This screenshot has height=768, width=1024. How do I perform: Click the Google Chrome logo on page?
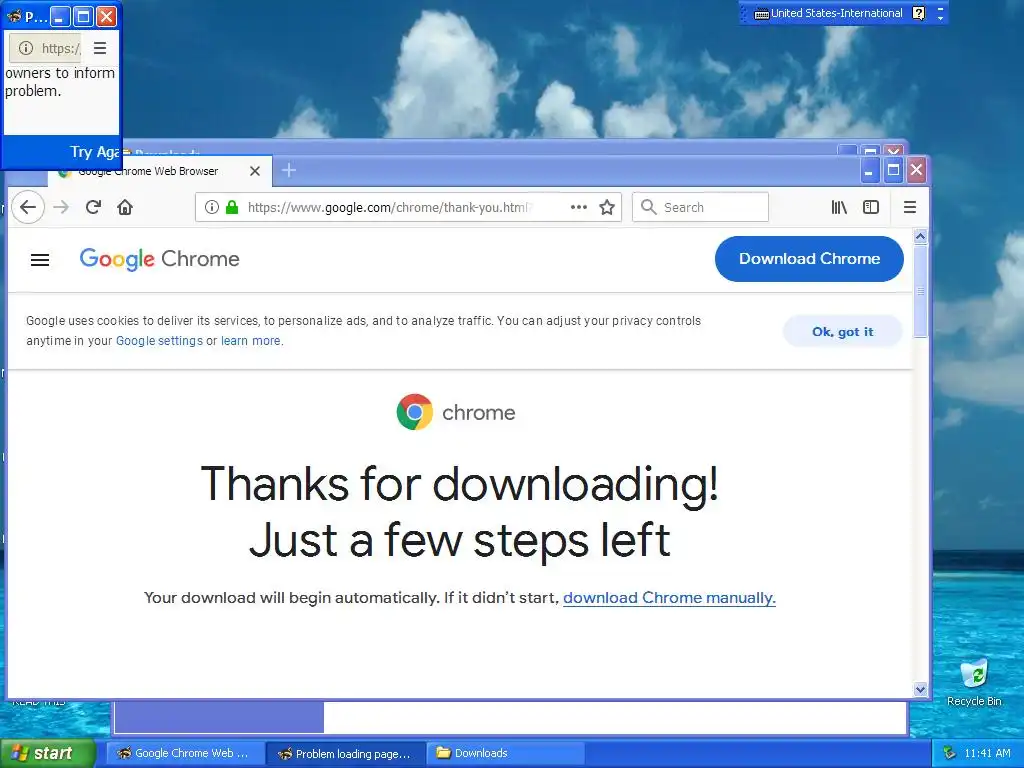point(159,259)
